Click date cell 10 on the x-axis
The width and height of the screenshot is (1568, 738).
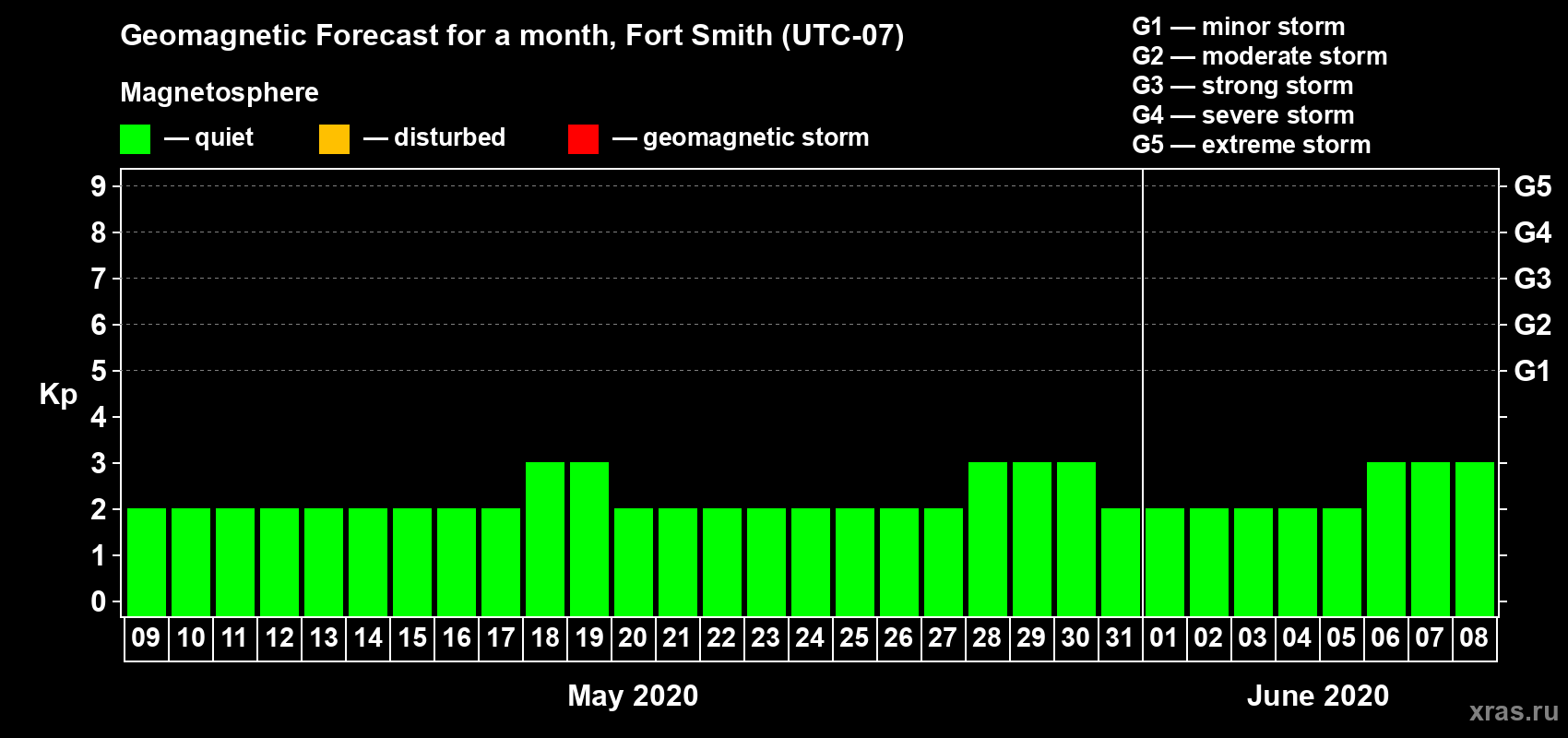pos(191,638)
